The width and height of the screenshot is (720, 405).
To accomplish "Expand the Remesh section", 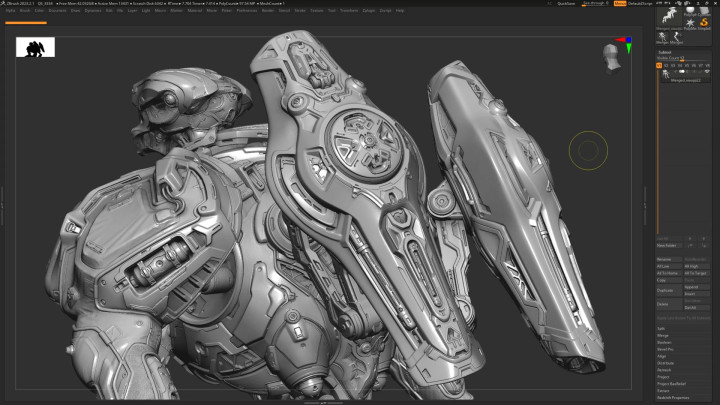I will click(x=664, y=369).
